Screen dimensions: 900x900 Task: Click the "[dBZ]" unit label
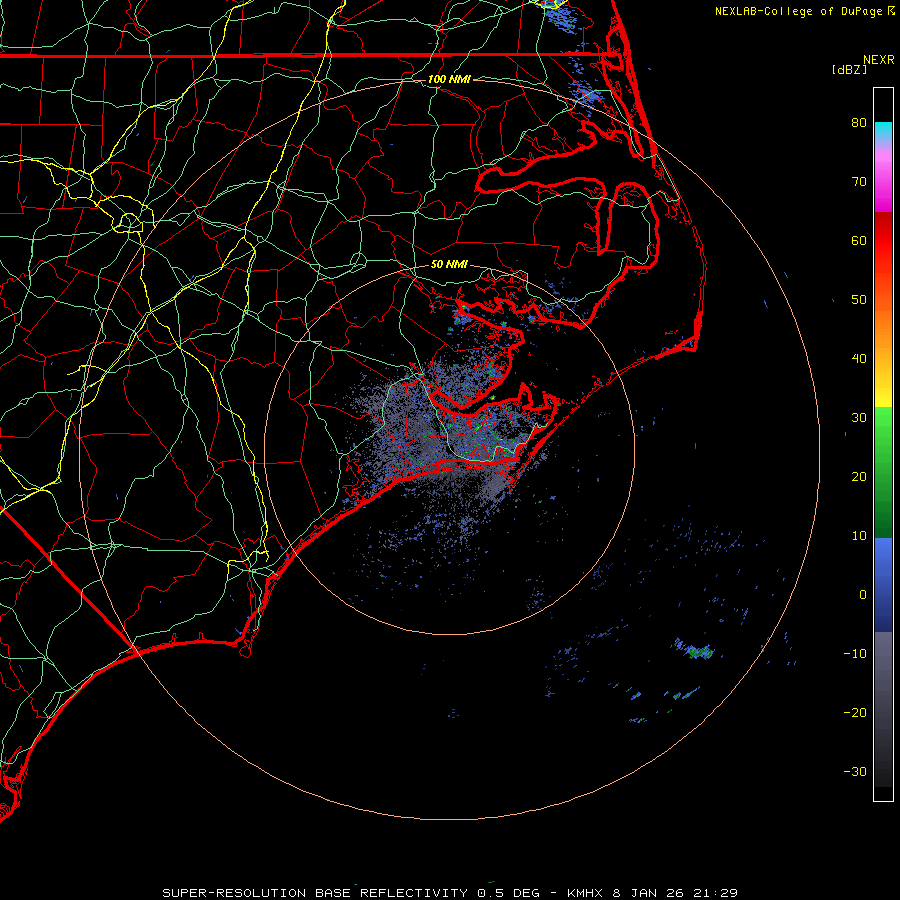click(849, 70)
